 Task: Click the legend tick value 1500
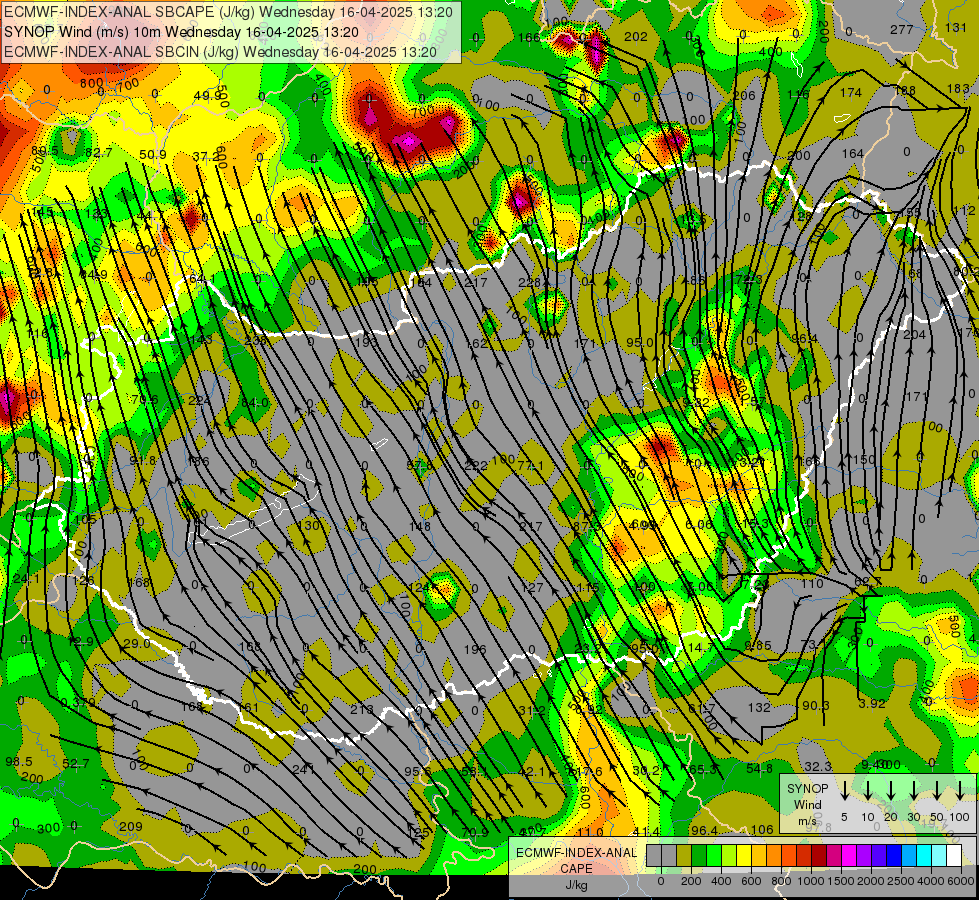pyautogui.click(x=841, y=881)
